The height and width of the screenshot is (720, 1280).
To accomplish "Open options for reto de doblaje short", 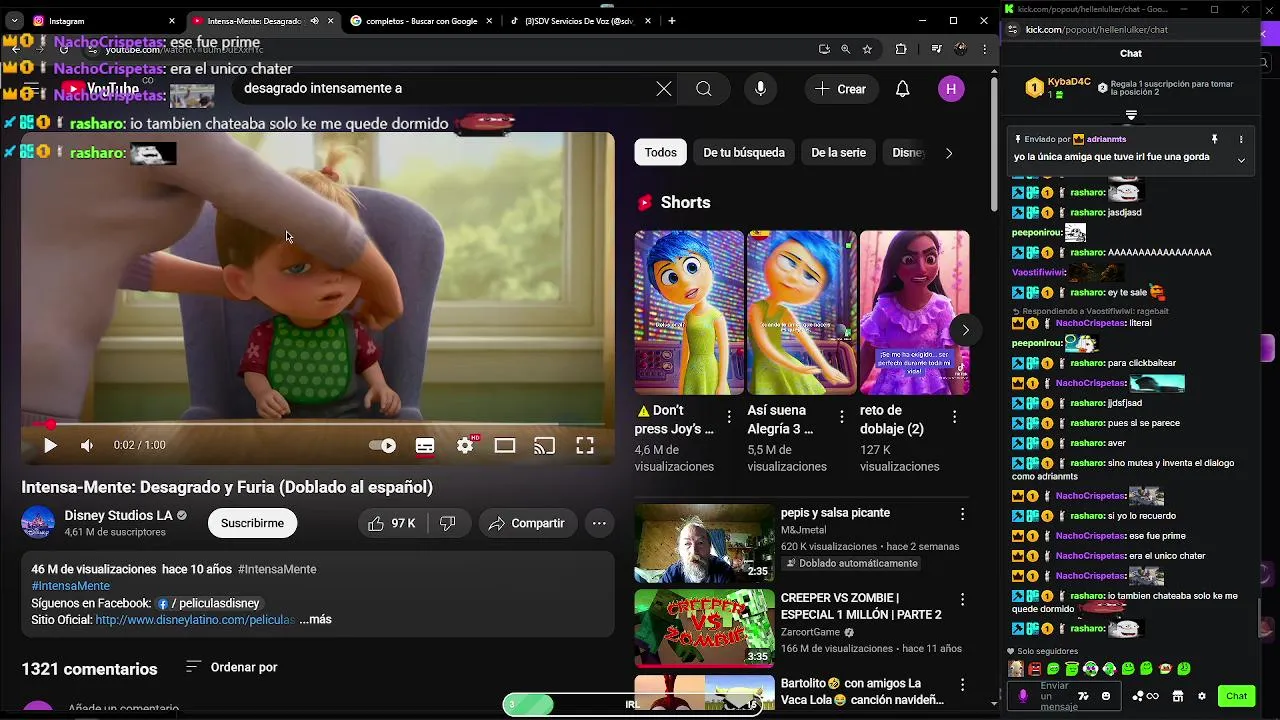I will (954, 417).
